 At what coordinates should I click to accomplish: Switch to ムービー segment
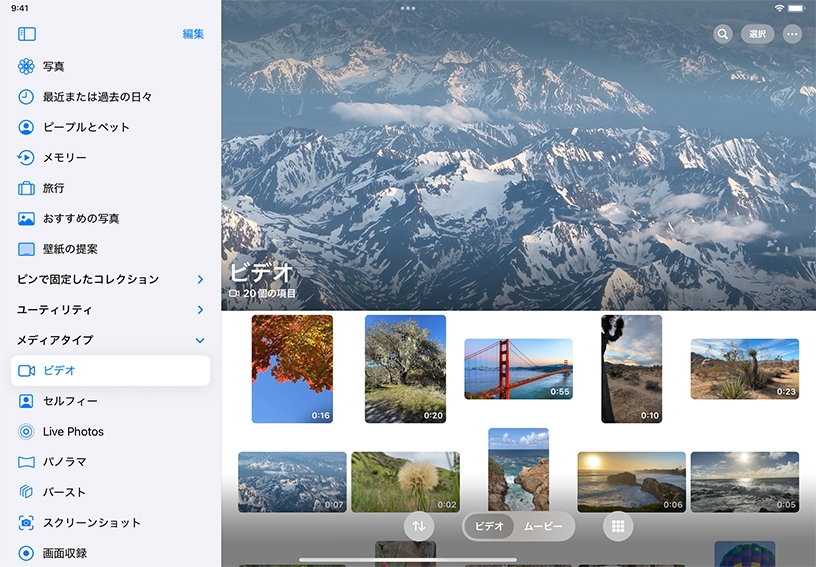coord(543,526)
